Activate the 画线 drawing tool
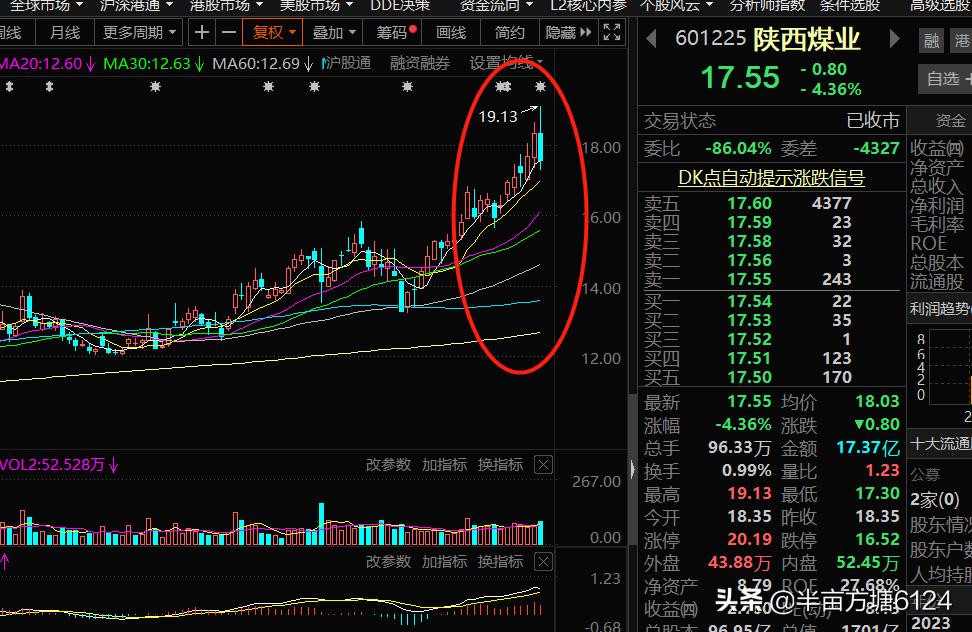The height and width of the screenshot is (632, 972). click(449, 31)
